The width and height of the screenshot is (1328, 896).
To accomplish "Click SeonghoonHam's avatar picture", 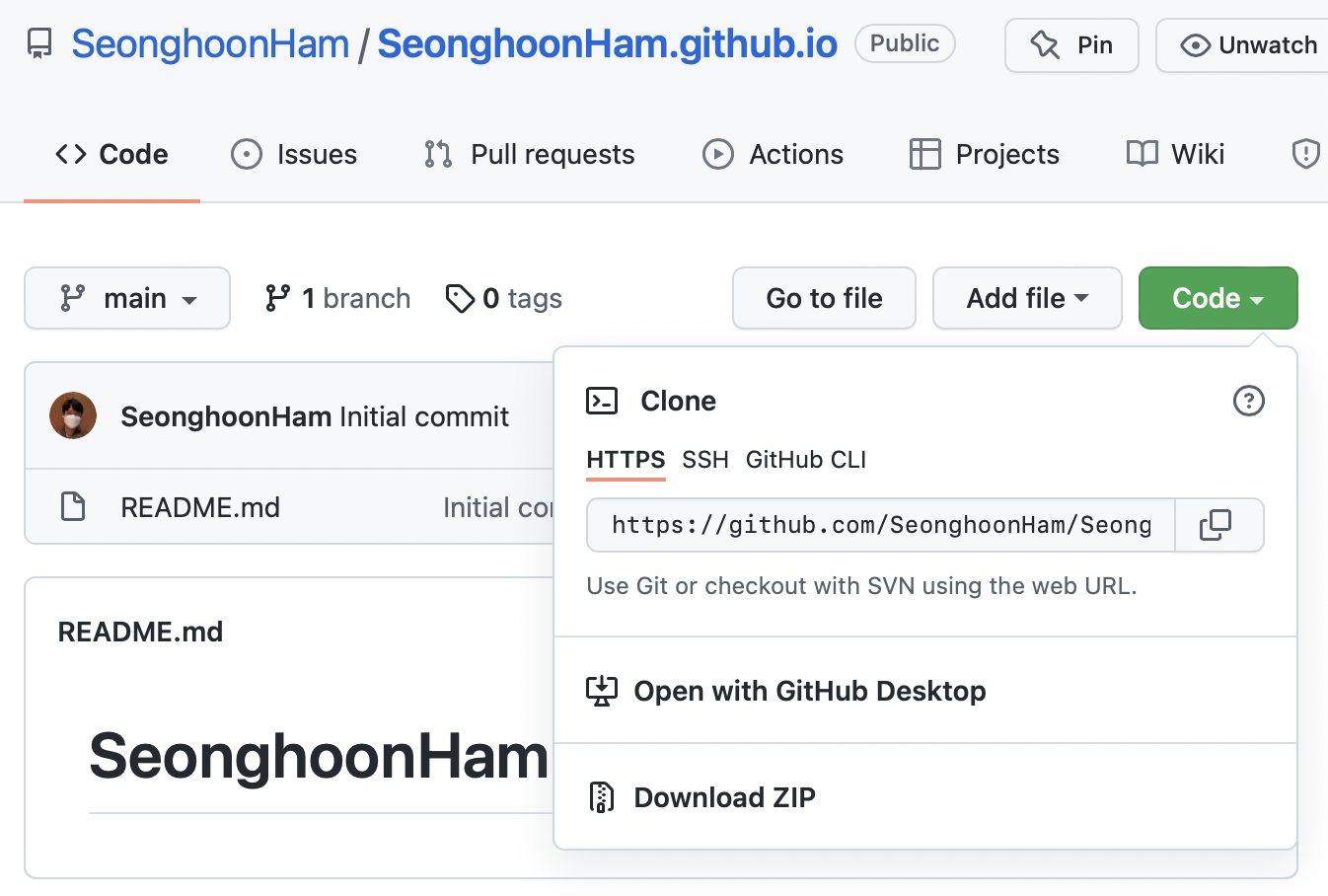I will (x=73, y=415).
